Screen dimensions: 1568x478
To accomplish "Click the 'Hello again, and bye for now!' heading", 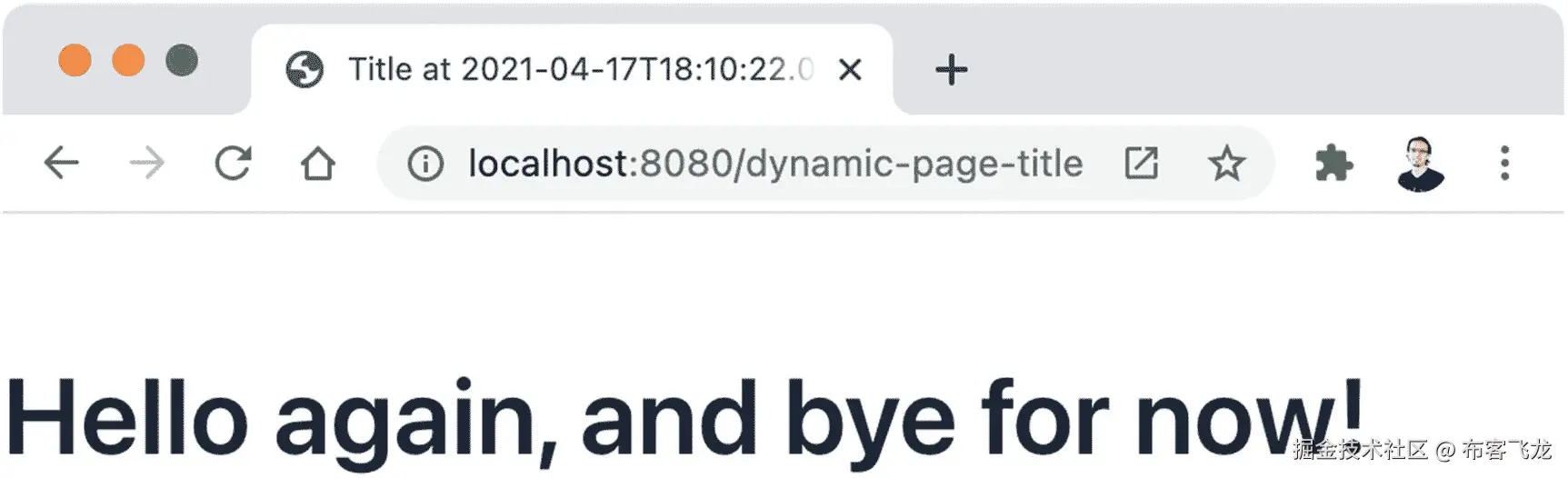I will pos(684,420).
